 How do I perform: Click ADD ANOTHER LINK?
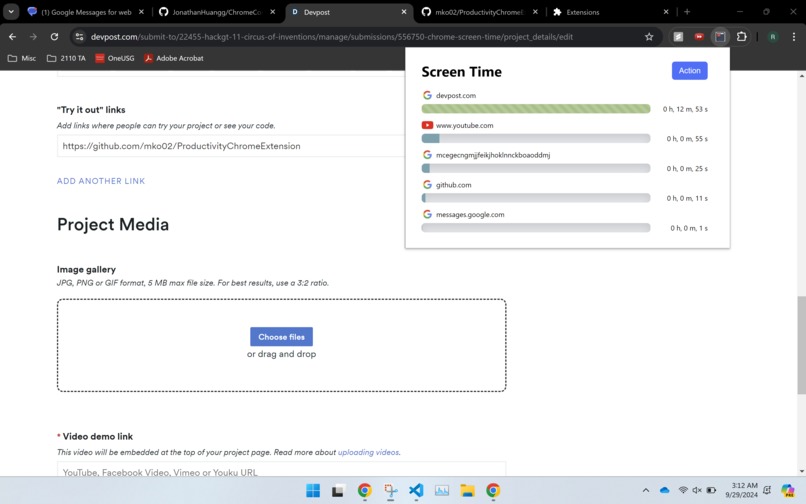(x=101, y=181)
